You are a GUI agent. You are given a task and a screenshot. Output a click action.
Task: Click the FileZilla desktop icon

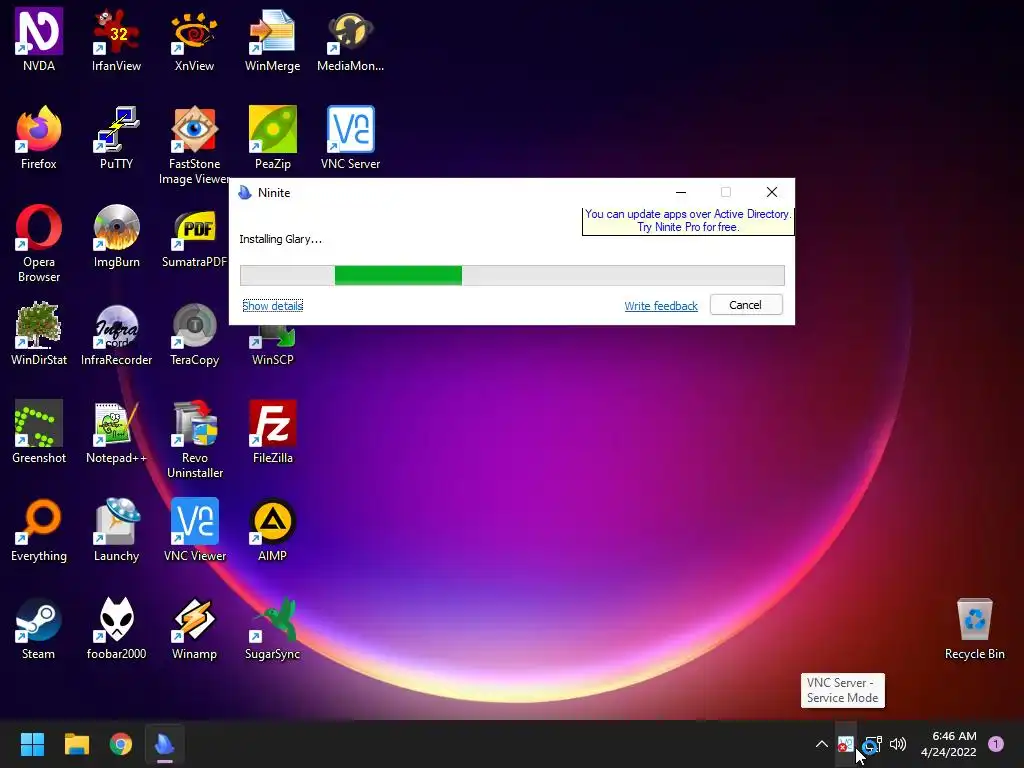[272, 431]
